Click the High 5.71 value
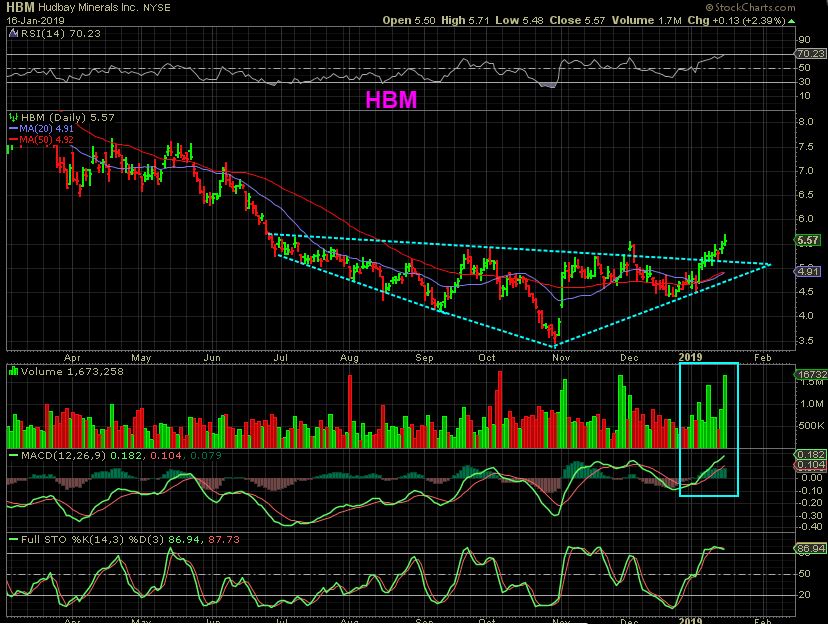 pyautogui.click(x=465, y=21)
